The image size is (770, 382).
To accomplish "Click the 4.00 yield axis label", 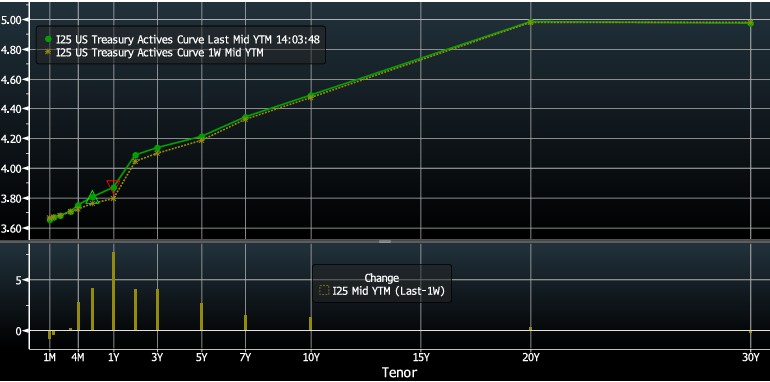I will (x=12, y=168).
